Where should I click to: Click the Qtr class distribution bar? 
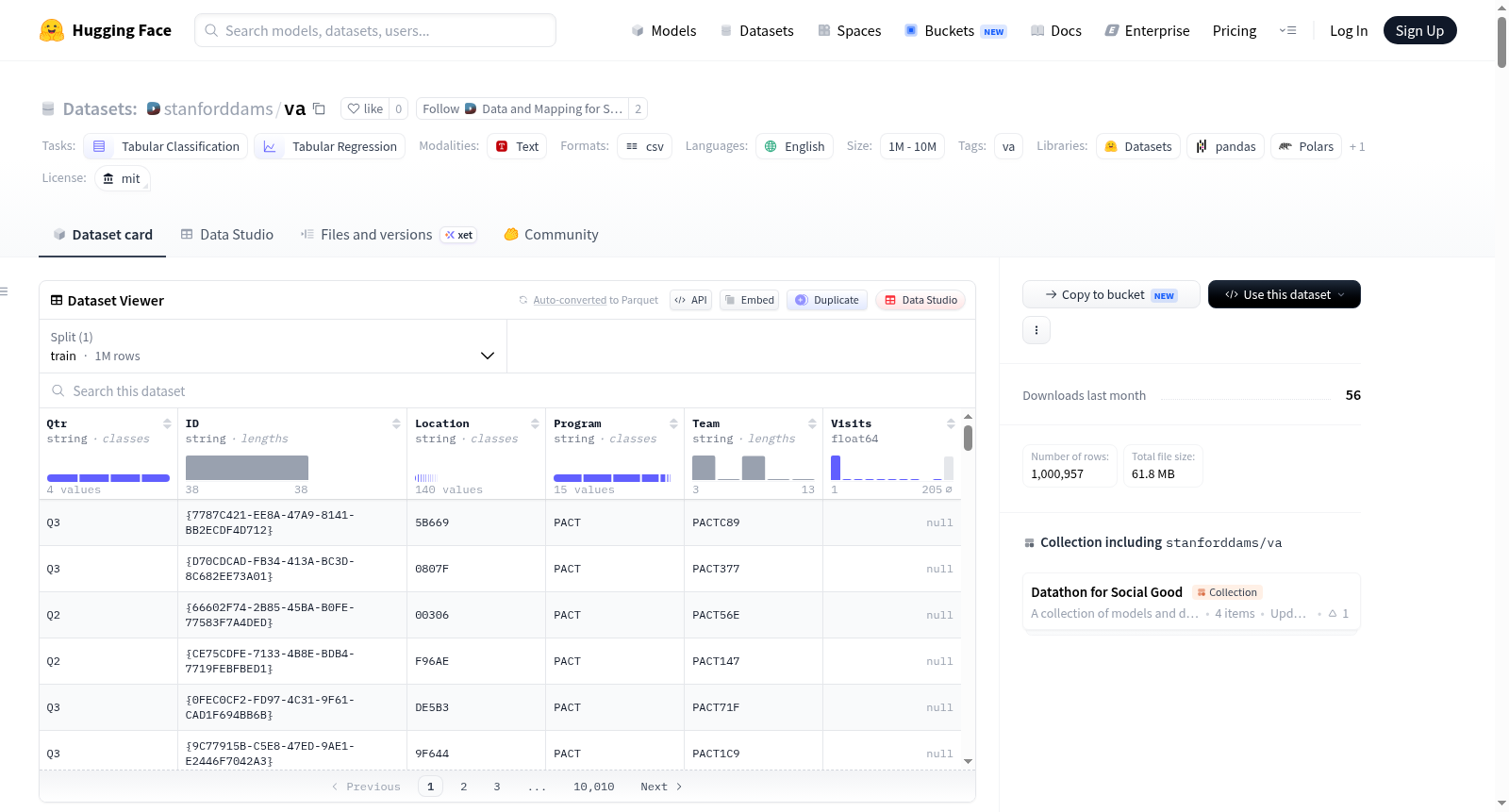(x=108, y=478)
